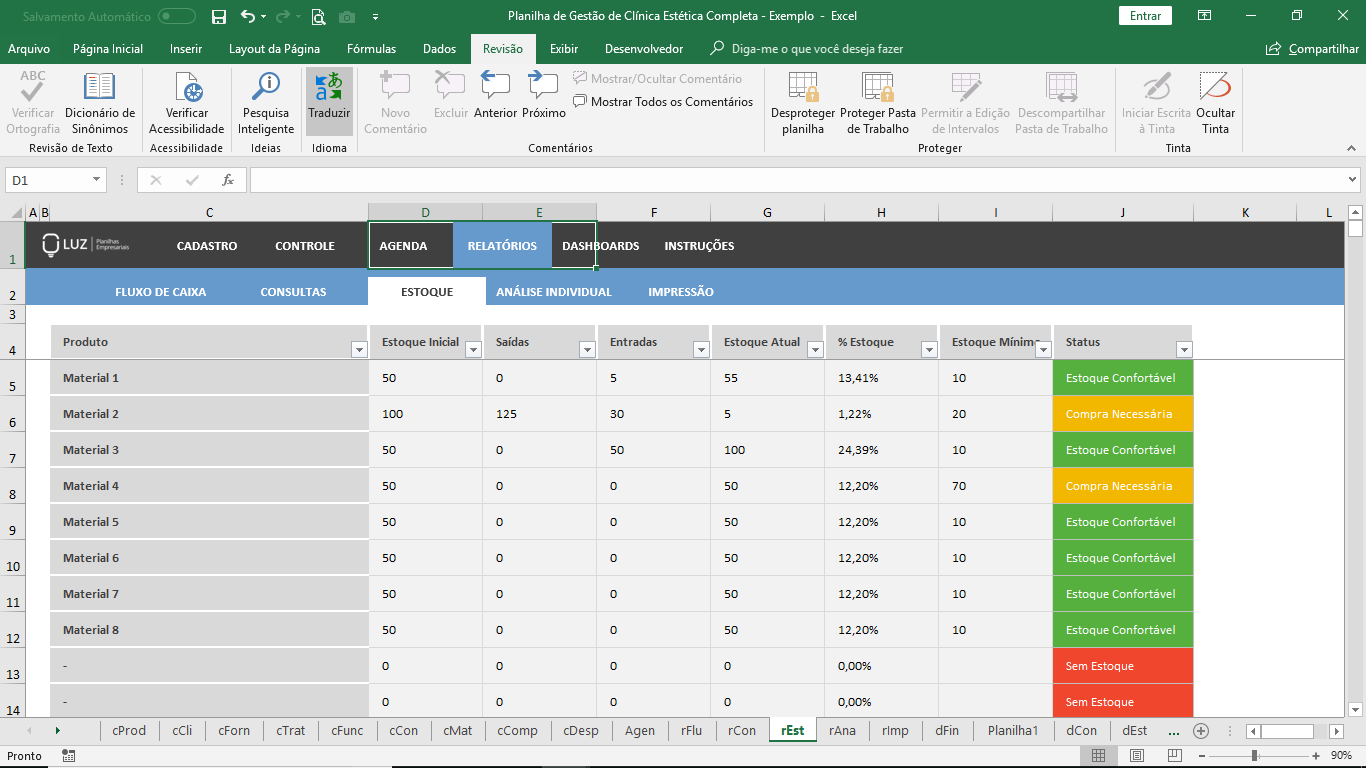Viewport: 1366px width, 768px height.
Task: Open Saídas column filter dropdown
Action: point(587,349)
